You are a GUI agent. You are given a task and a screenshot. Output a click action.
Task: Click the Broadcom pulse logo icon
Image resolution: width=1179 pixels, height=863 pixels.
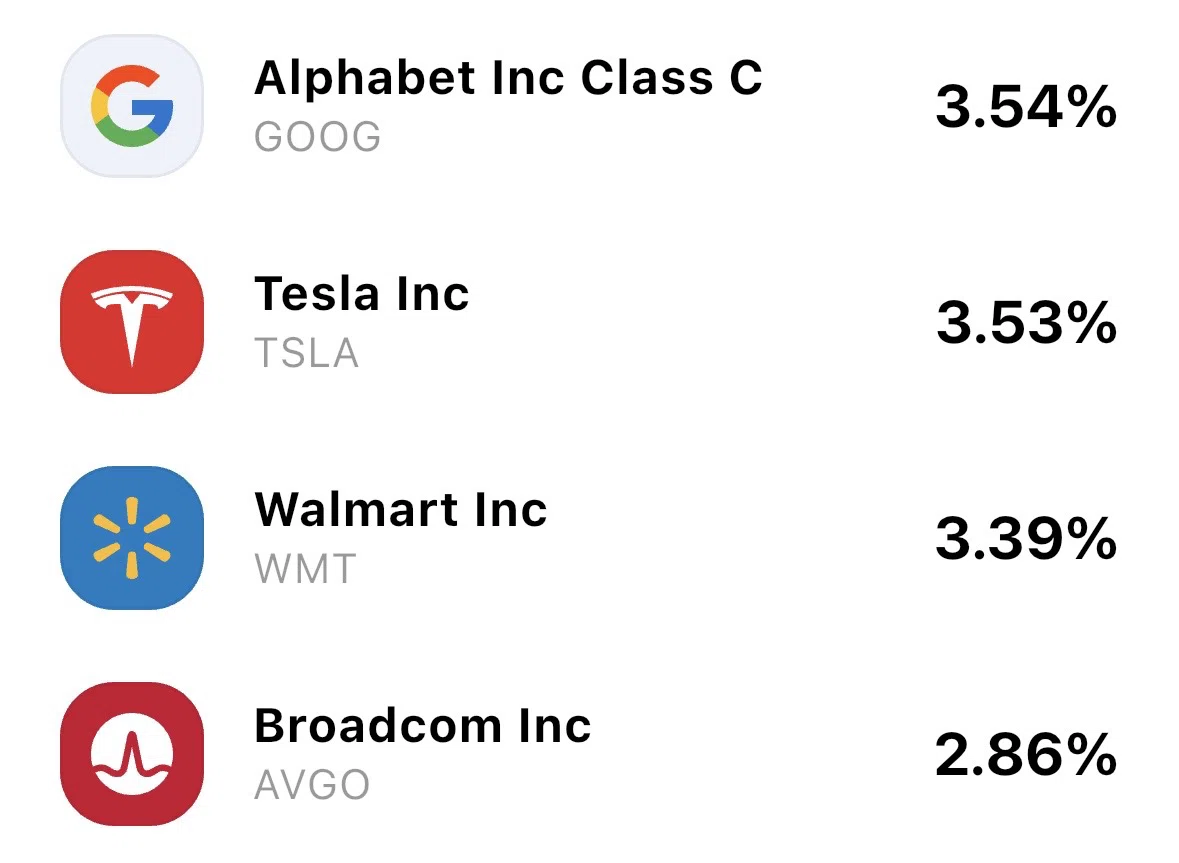[x=132, y=754]
